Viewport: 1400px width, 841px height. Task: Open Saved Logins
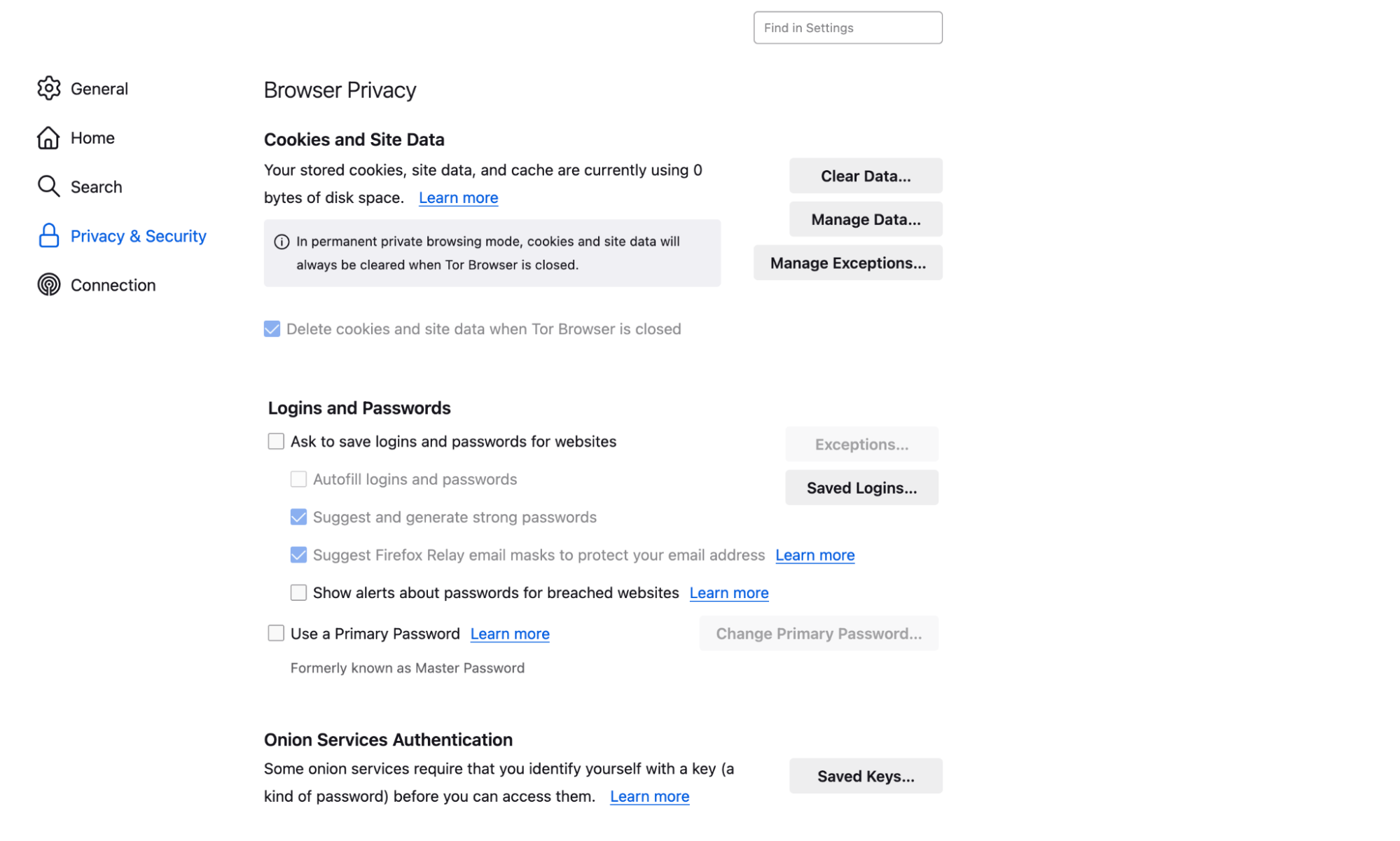[x=861, y=487]
